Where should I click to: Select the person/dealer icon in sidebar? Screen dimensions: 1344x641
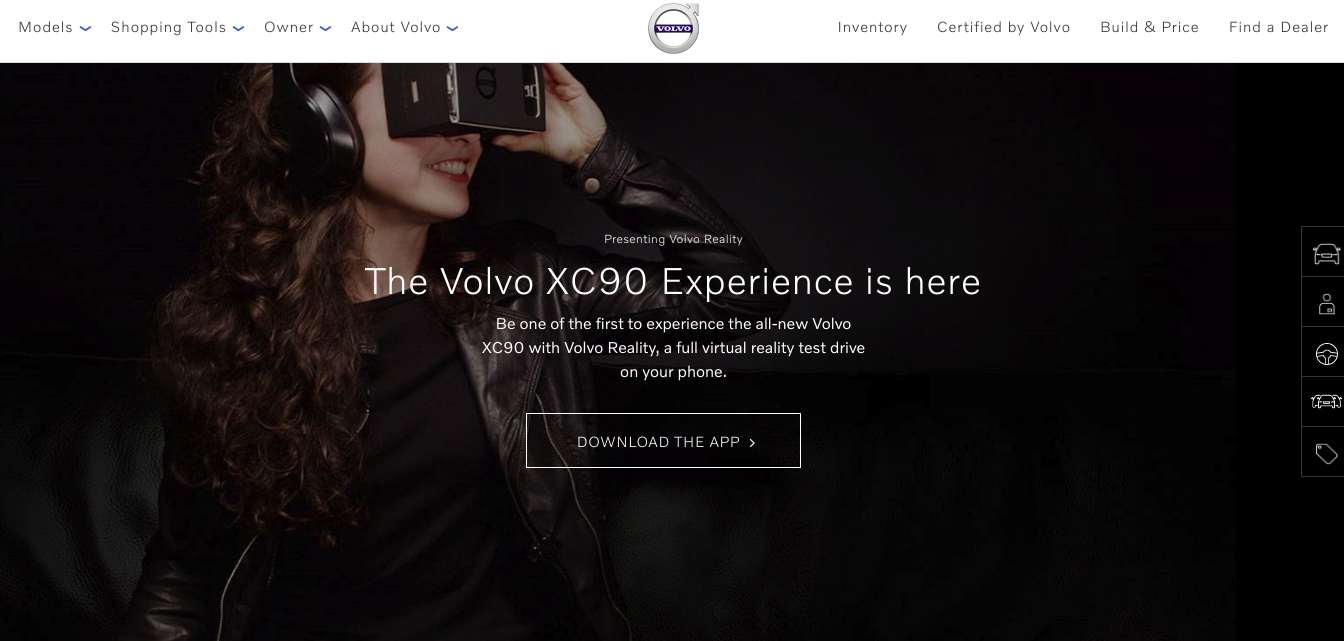click(1325, 303)
